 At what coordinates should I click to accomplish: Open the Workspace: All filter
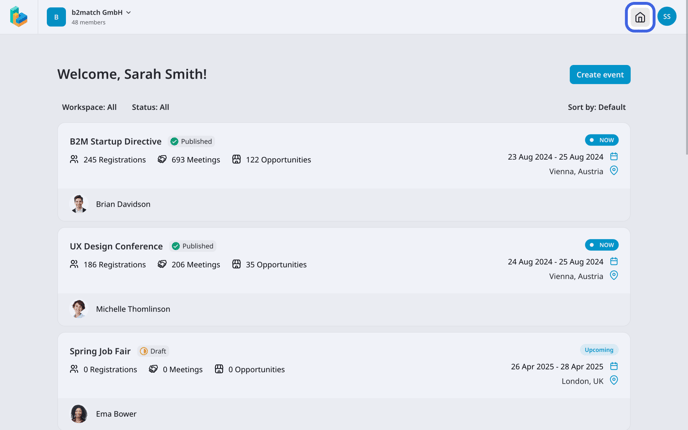tap(89, 107)
